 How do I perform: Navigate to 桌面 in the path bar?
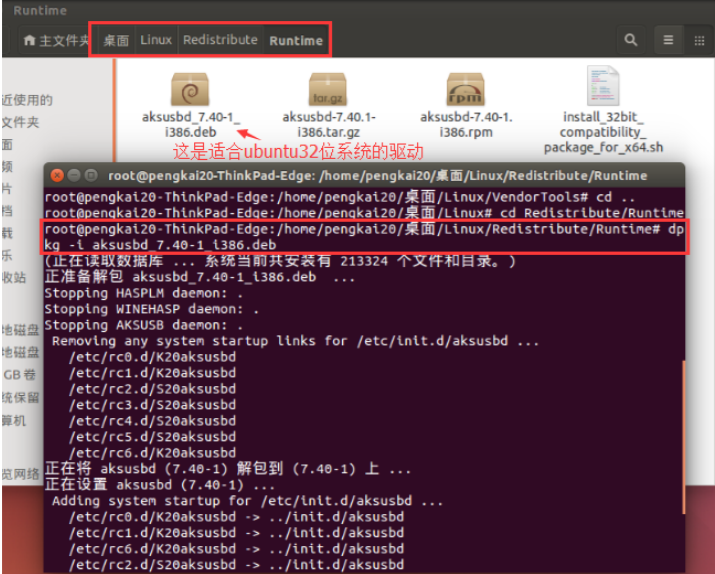point(116,41)
